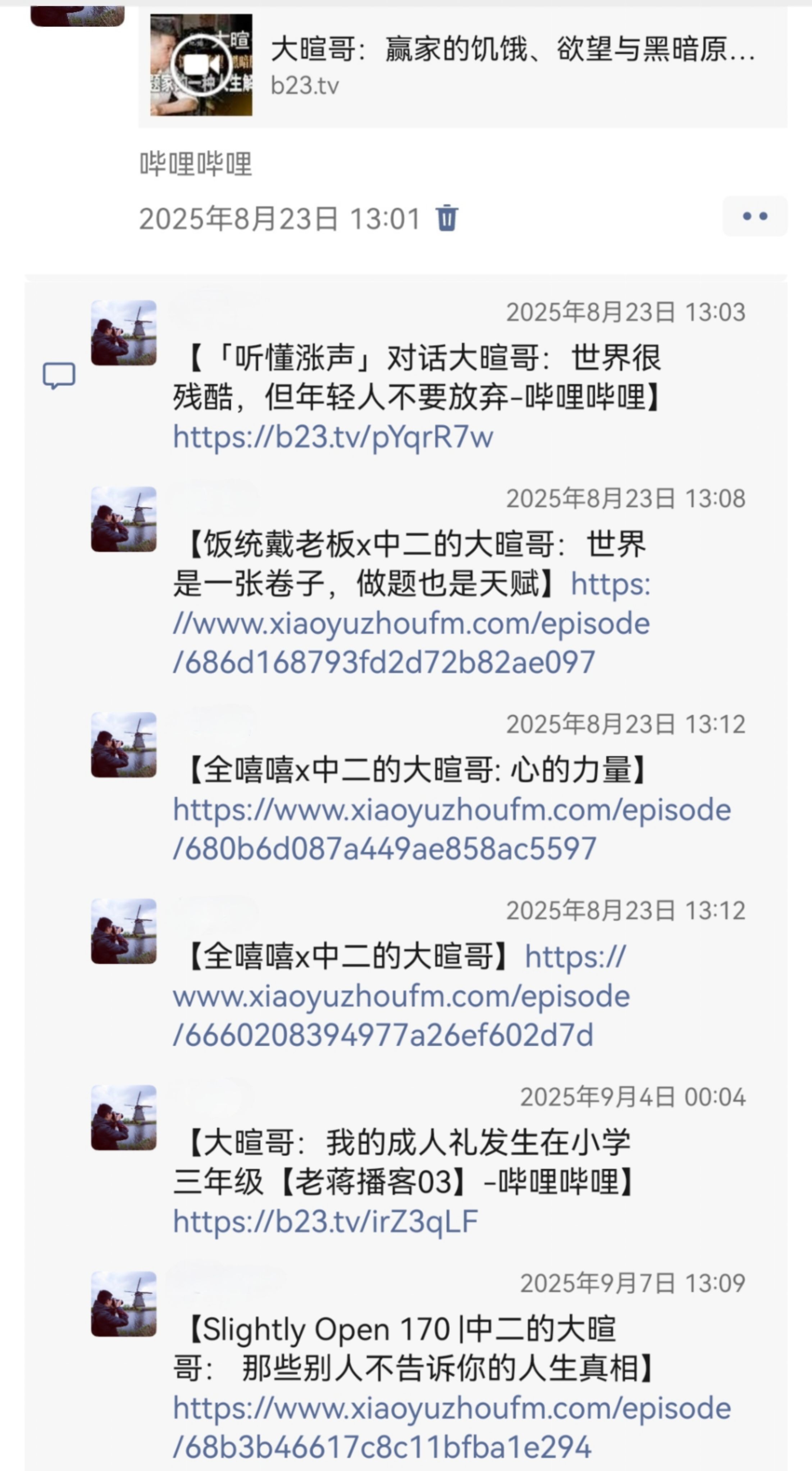The height and width of the screenshot is (1471, 812).
Task: Tap windmill avatar on the 13:08 comment
Action: pyautogui.click(x=124, y=519)
